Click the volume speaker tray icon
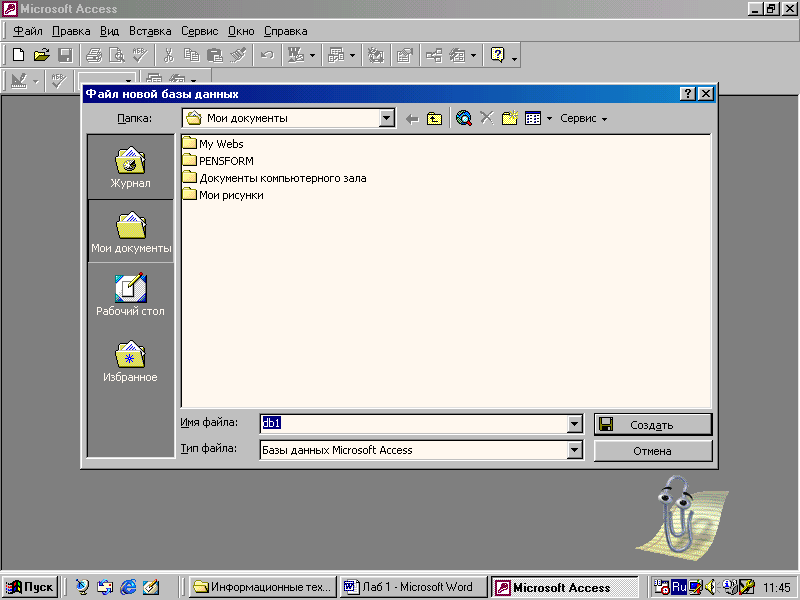The height and width of the screenshot is (600, 800). point(710,587)
